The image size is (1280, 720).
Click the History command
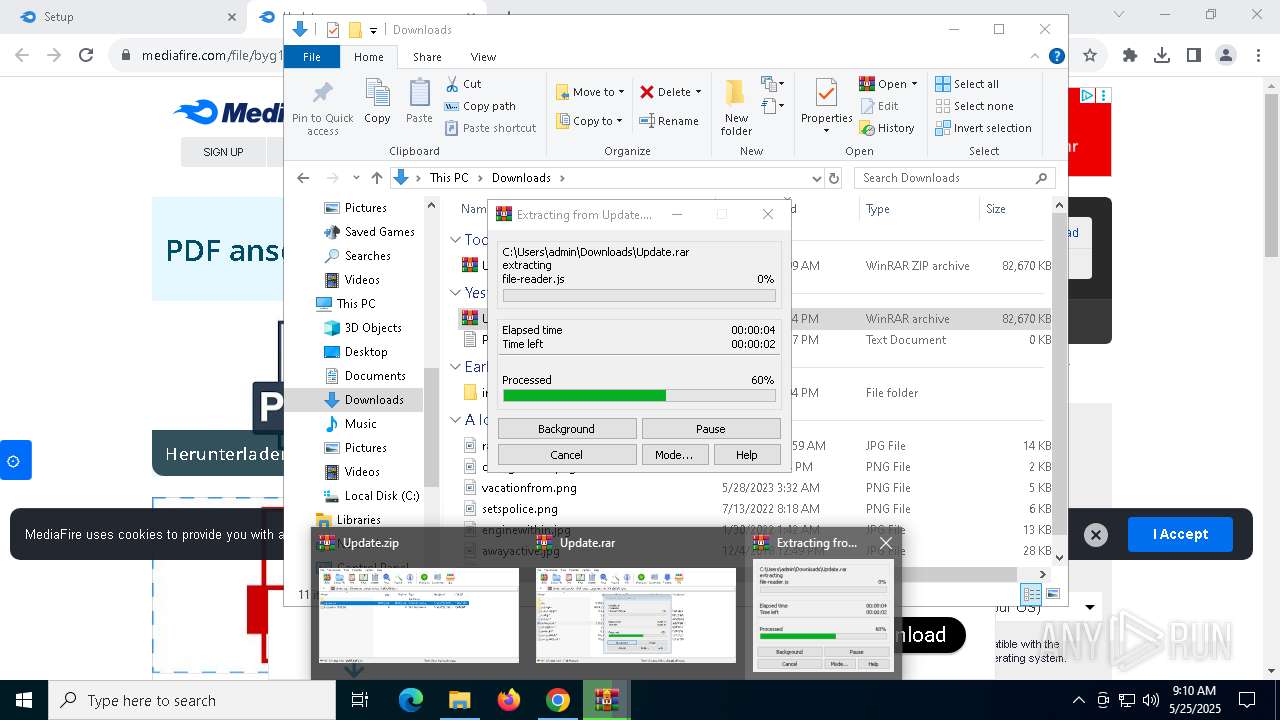[887, 128]
